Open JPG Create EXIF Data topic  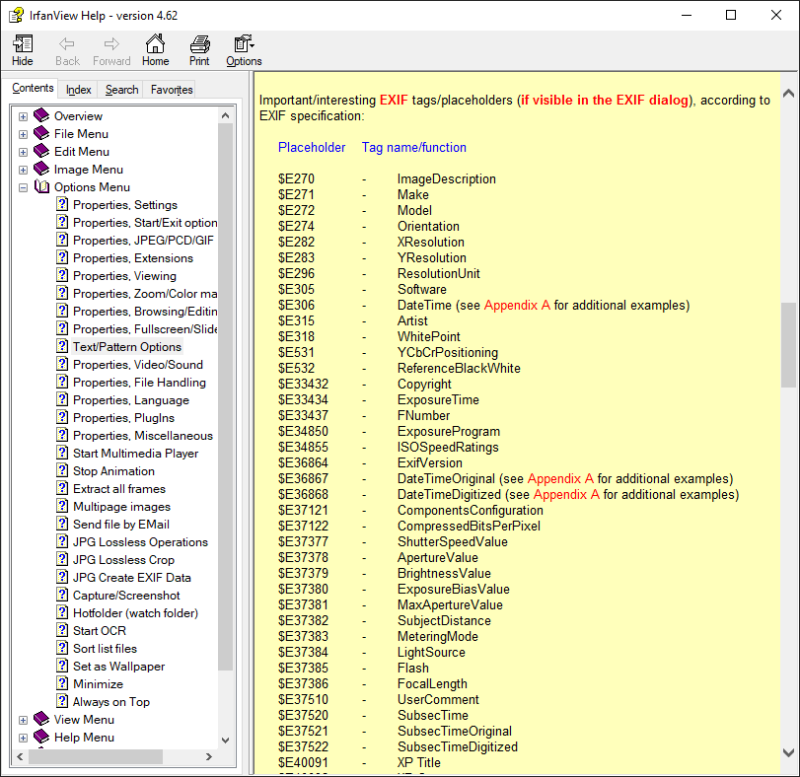132,578
